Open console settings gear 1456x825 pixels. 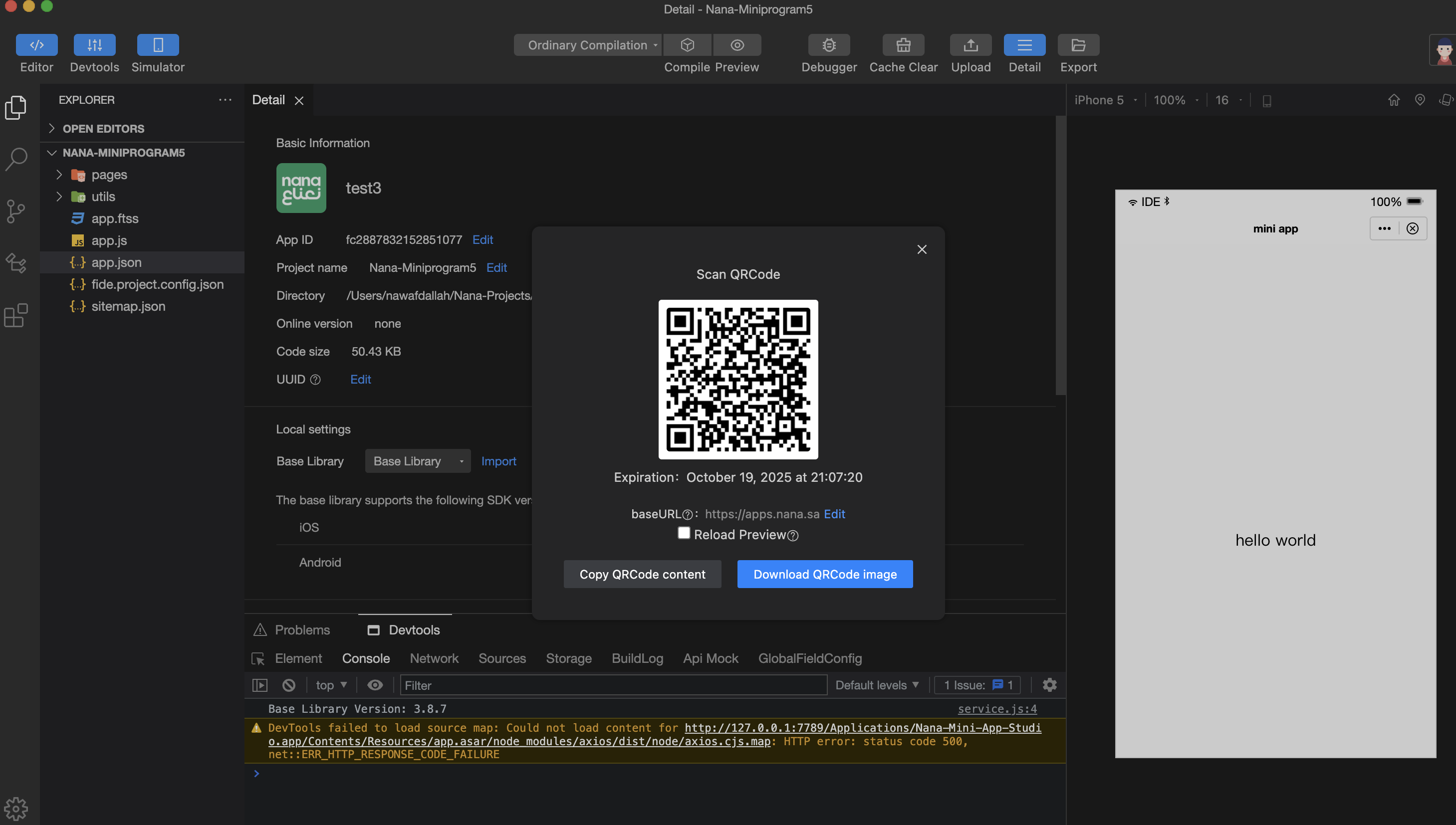click(1049, 685)
